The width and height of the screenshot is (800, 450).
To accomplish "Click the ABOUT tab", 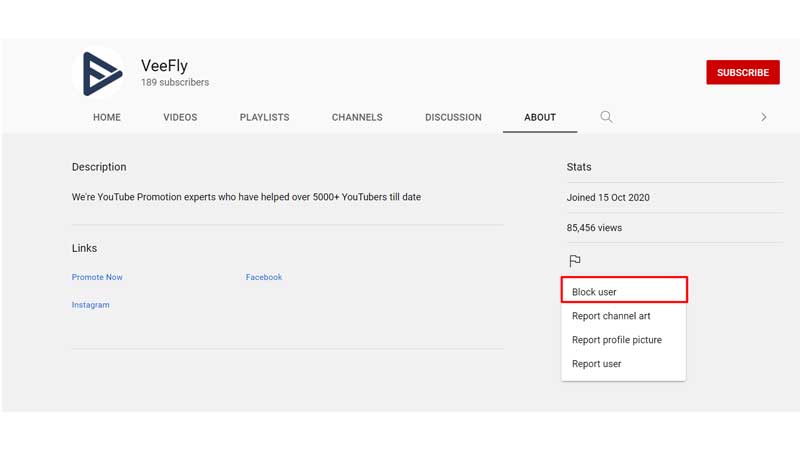I will (540, 117).
